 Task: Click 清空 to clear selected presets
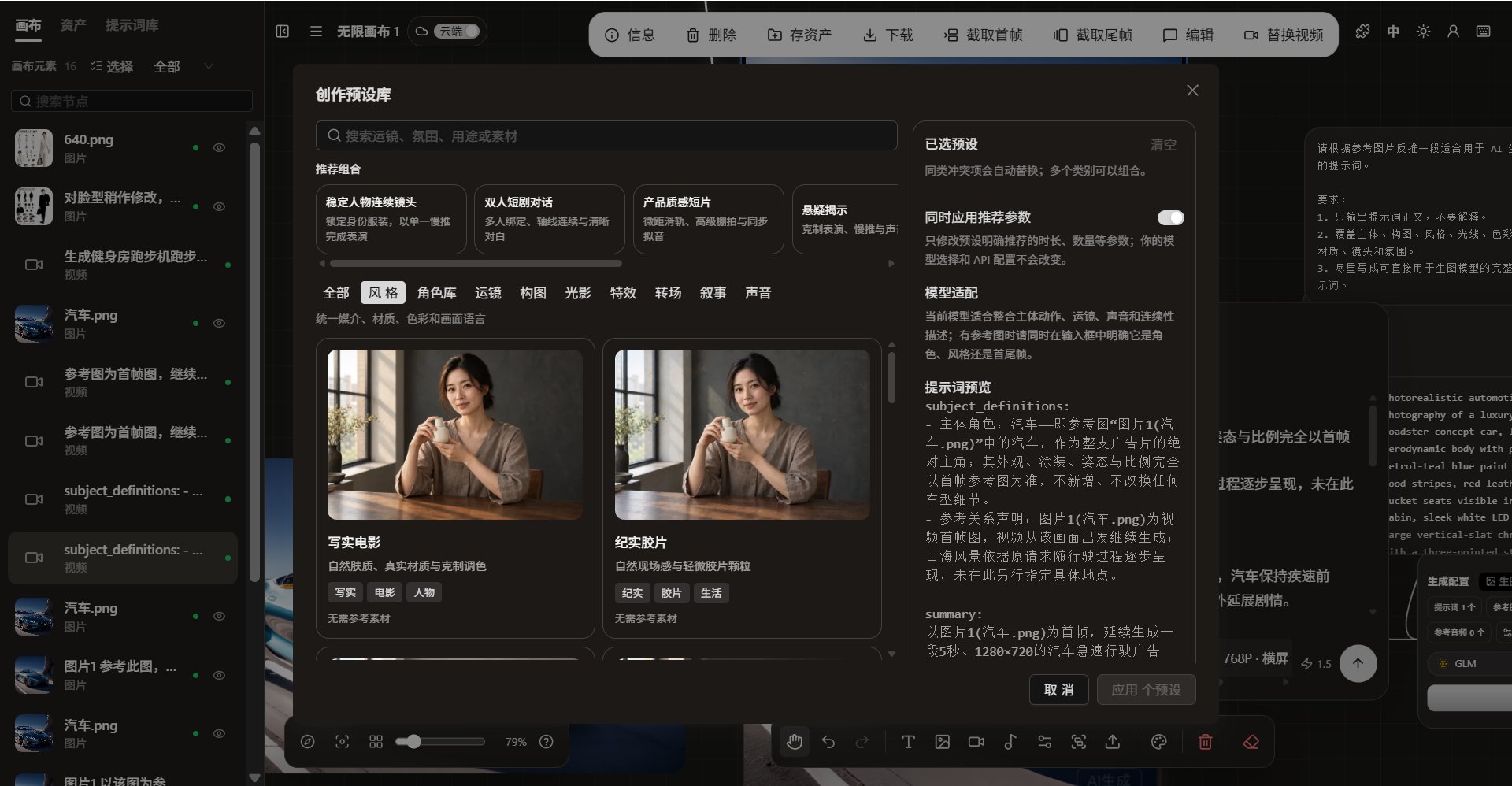(x=1163, y=145)
